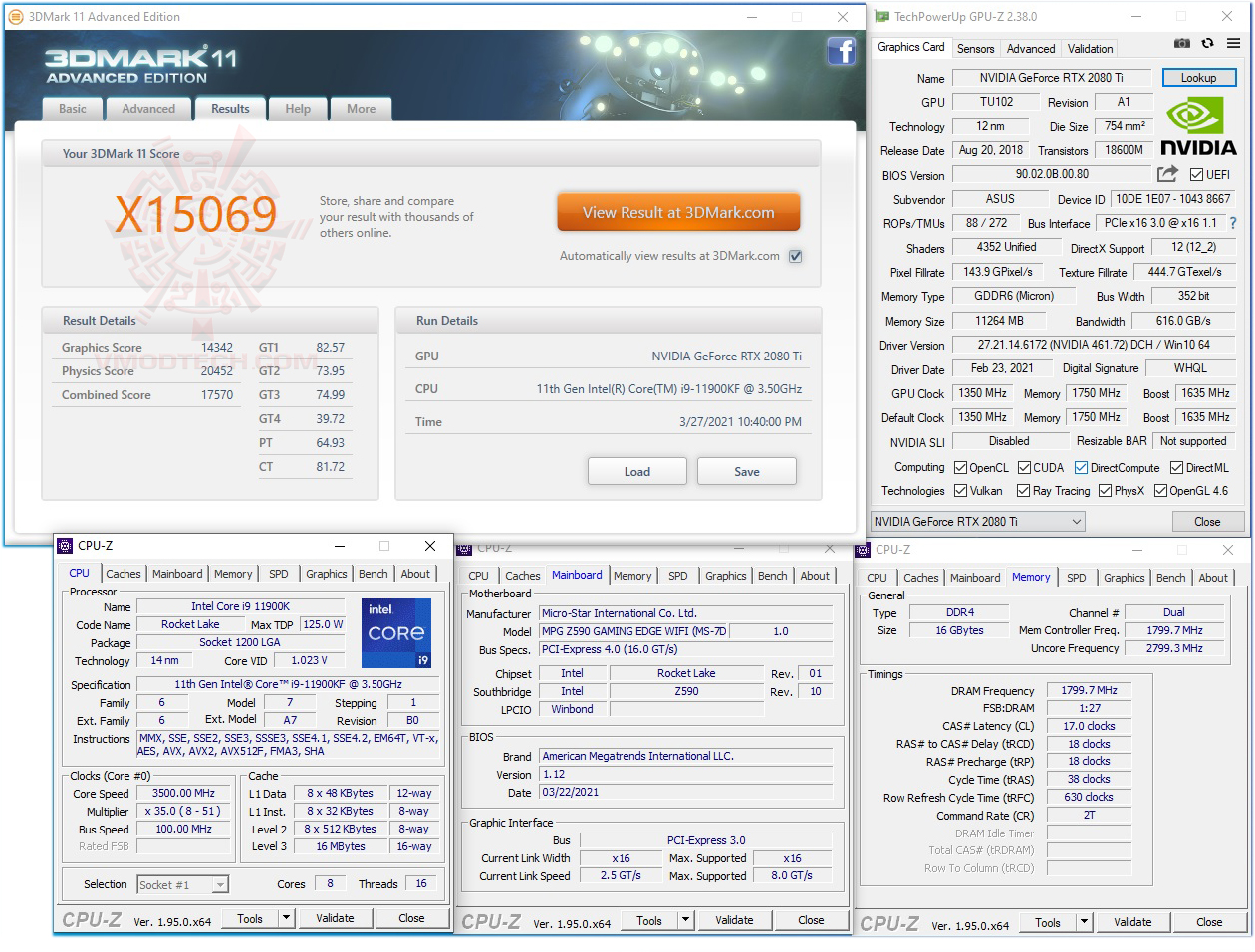Open the About tab in CPU-Z Memory window

1213,578
